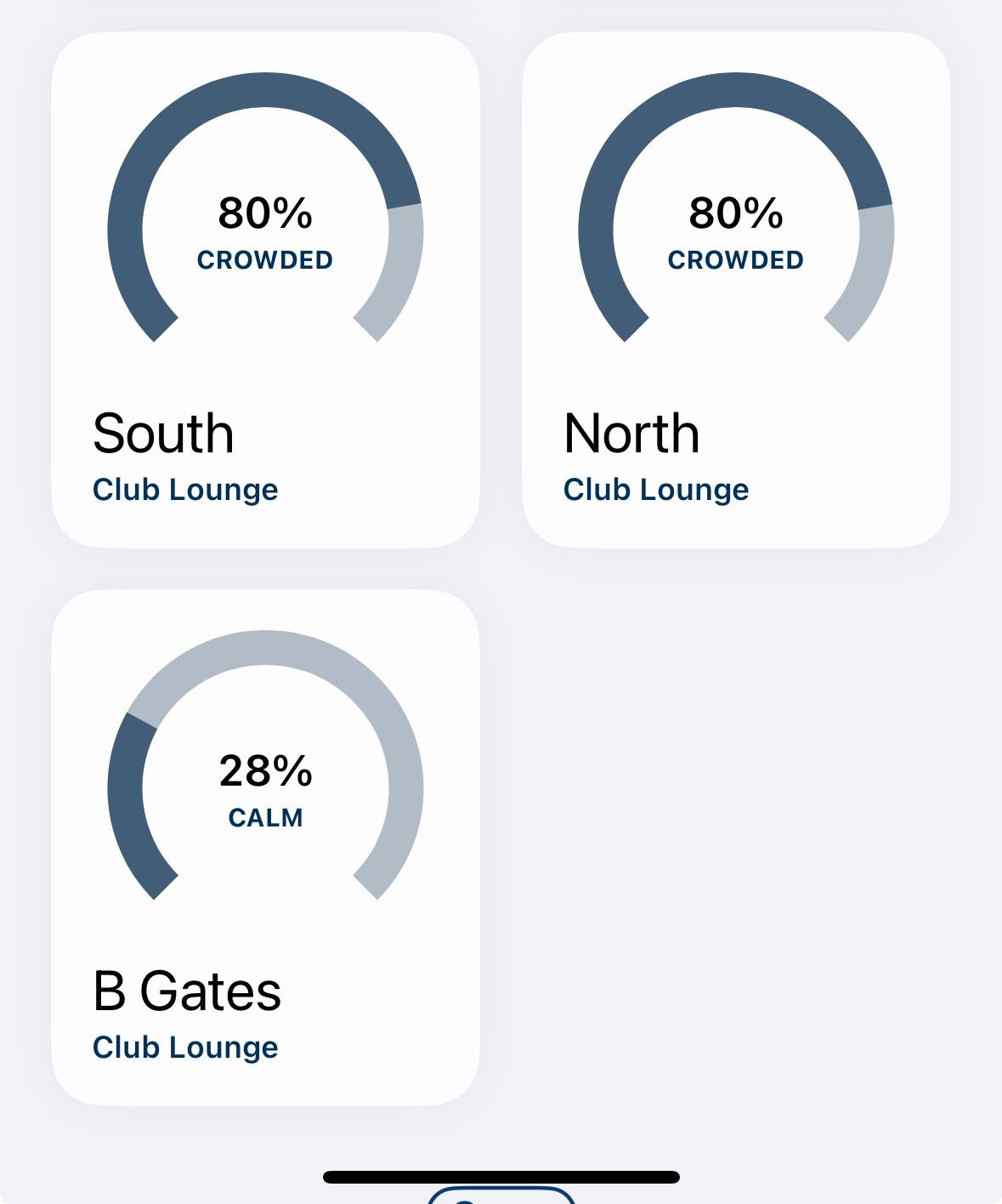Viewport: 1002px width, 1204px height.
Task: Click the South lounge 80% reading
Action: tap(265, 213)
